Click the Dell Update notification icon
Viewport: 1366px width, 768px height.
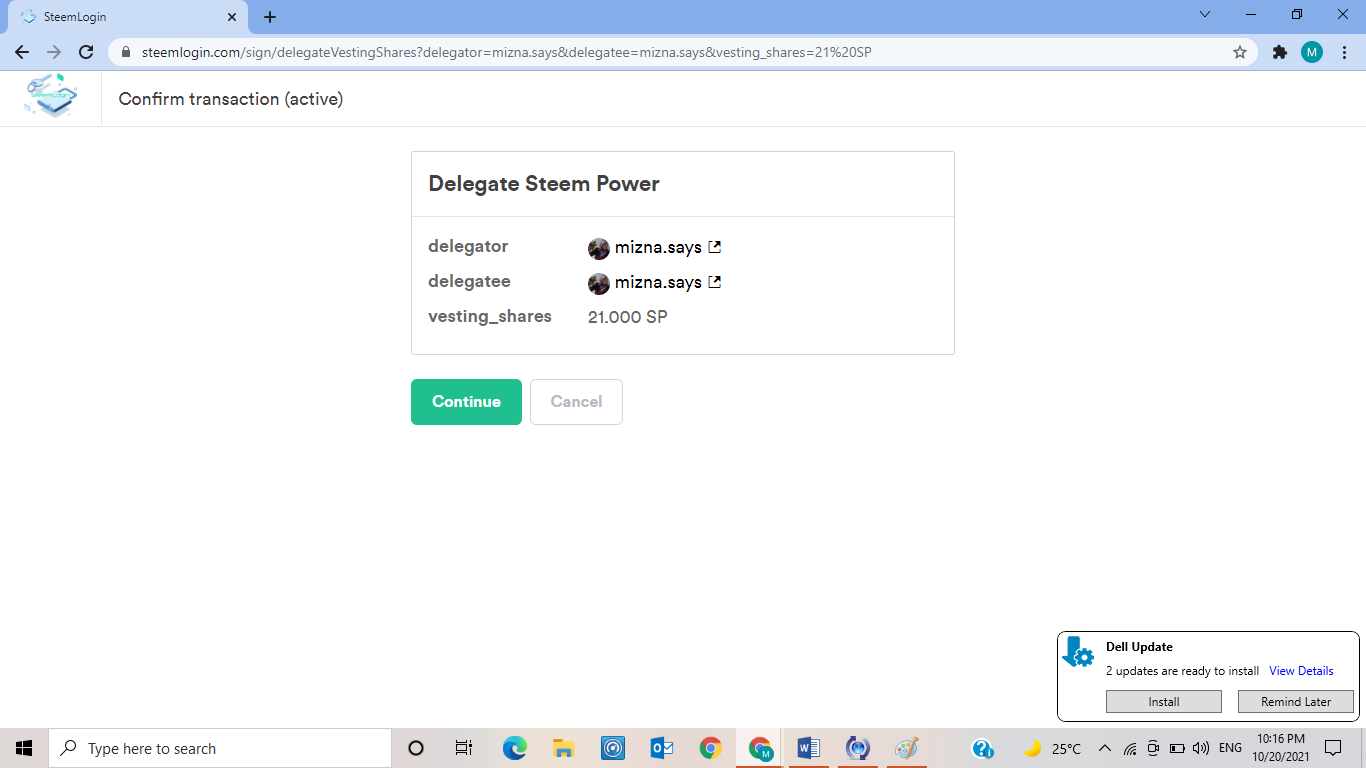coord(1078,652)
